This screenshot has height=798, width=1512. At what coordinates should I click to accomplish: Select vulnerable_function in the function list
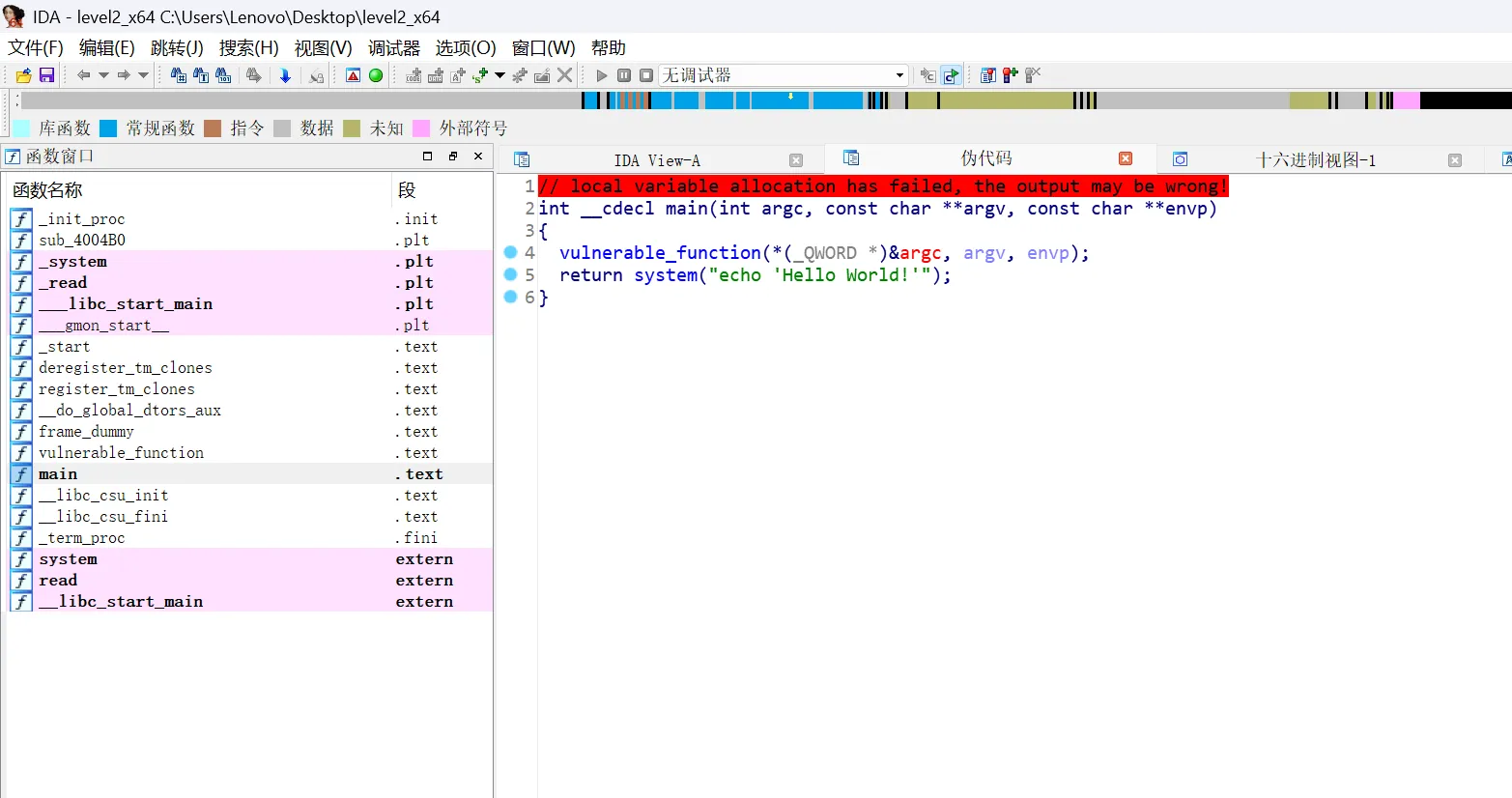[x=250, y=453]
